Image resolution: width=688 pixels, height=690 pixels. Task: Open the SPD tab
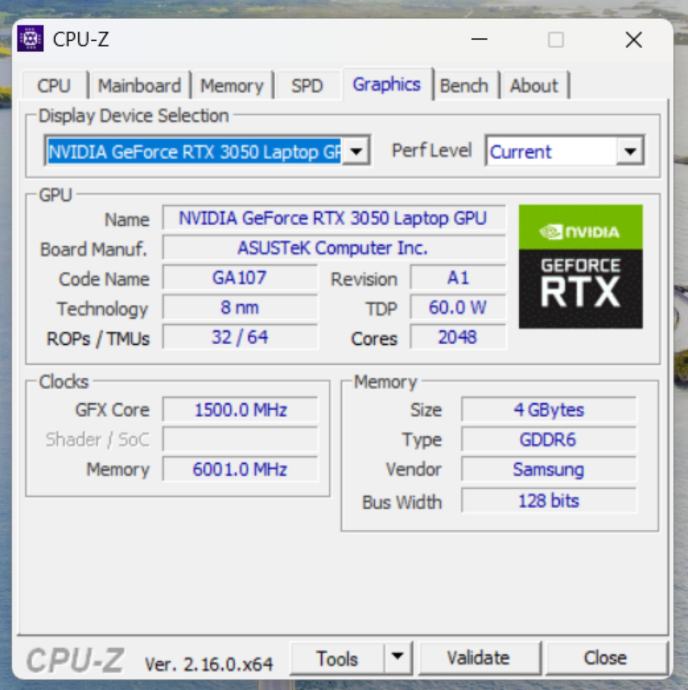(307, 85)
